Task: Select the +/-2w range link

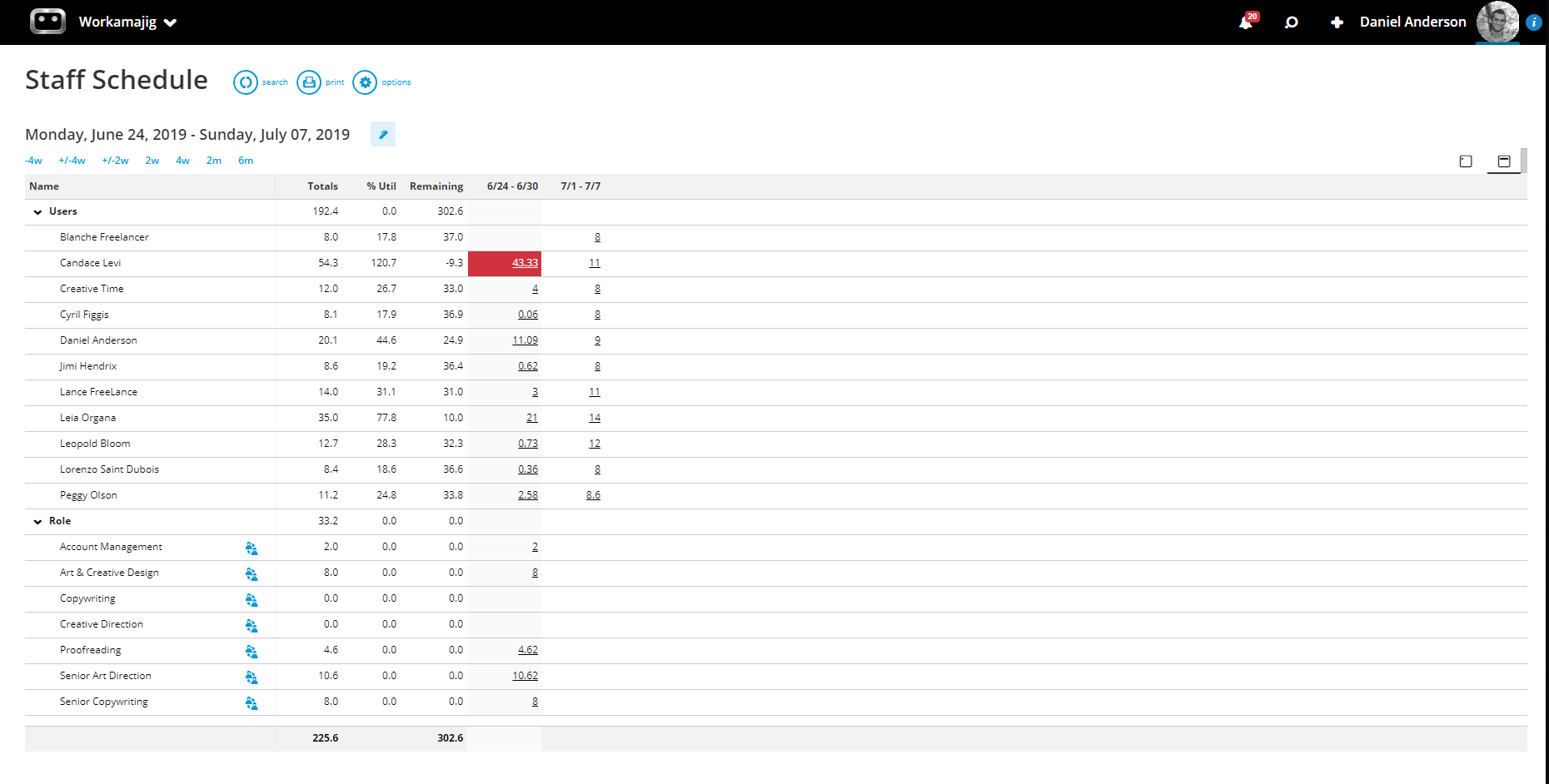Action: pos(115,161)
